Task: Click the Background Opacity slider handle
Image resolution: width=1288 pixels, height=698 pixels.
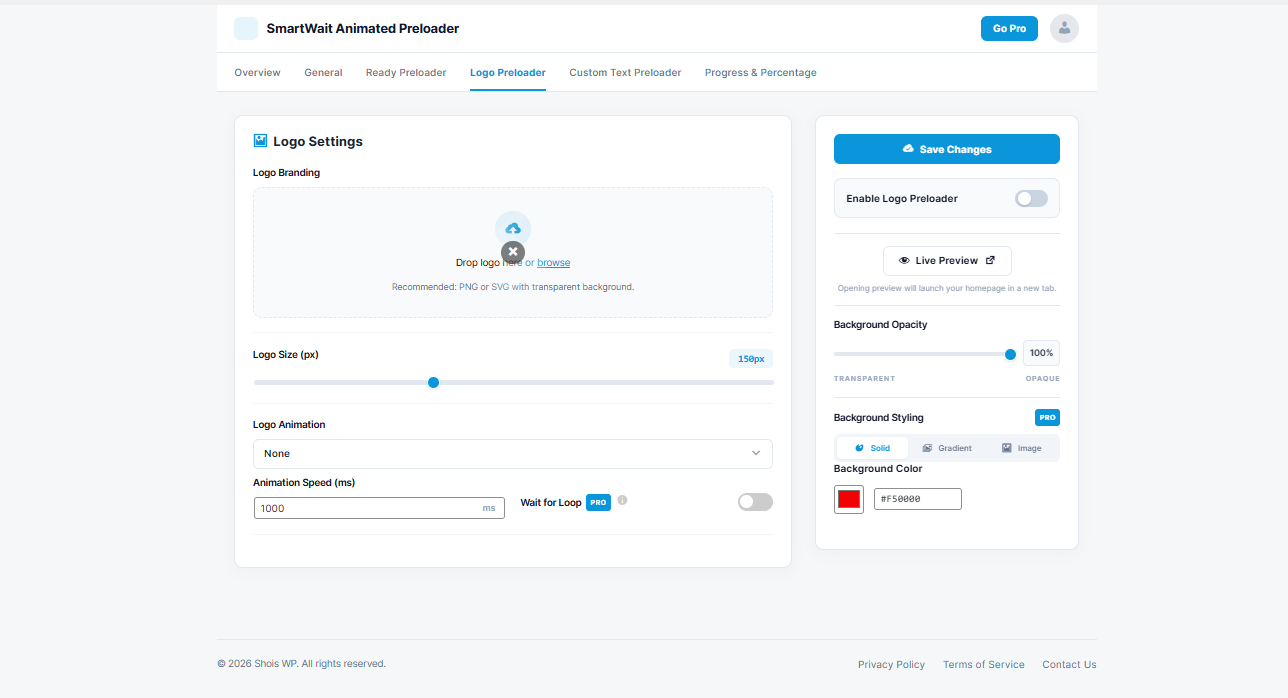Action: click(1010, 354)
